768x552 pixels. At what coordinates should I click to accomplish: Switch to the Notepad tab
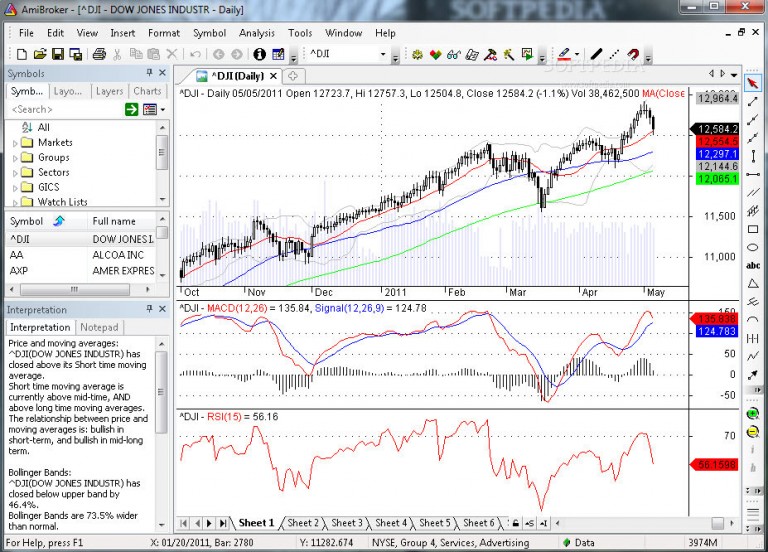tap(99, 327)
